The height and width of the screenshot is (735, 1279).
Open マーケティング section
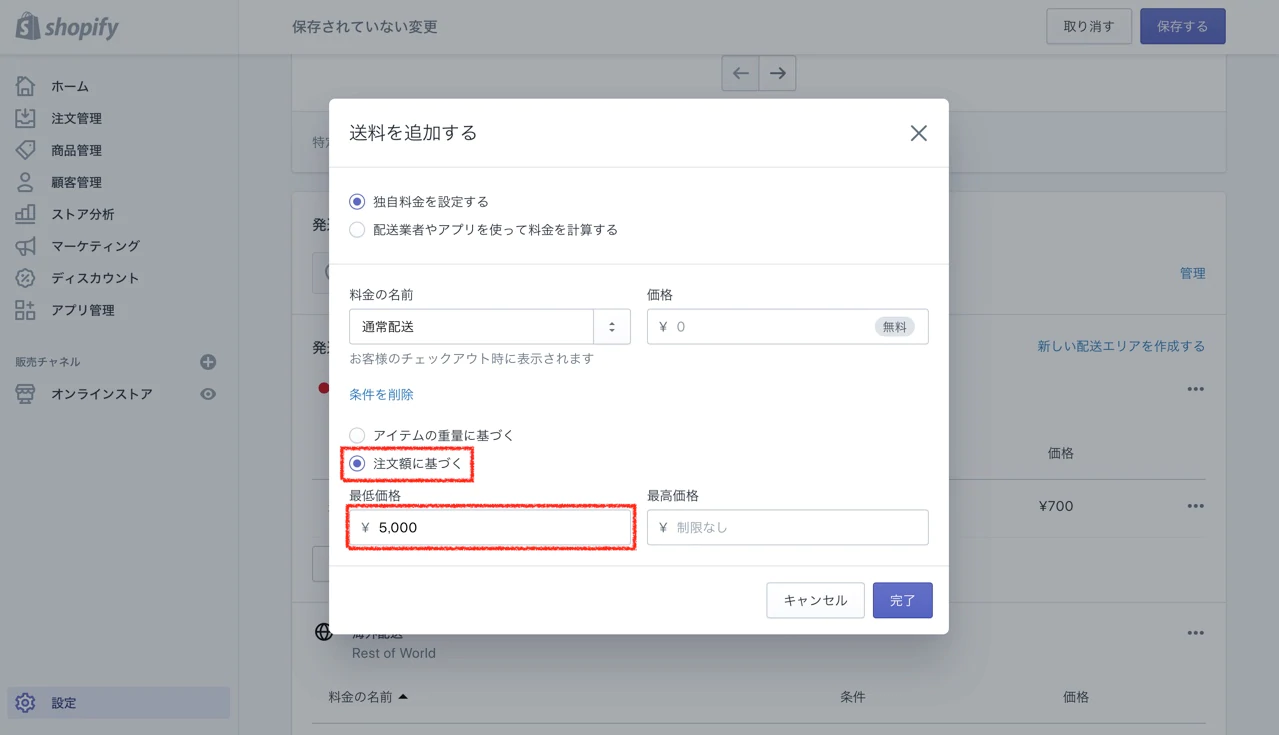[95, 246]
